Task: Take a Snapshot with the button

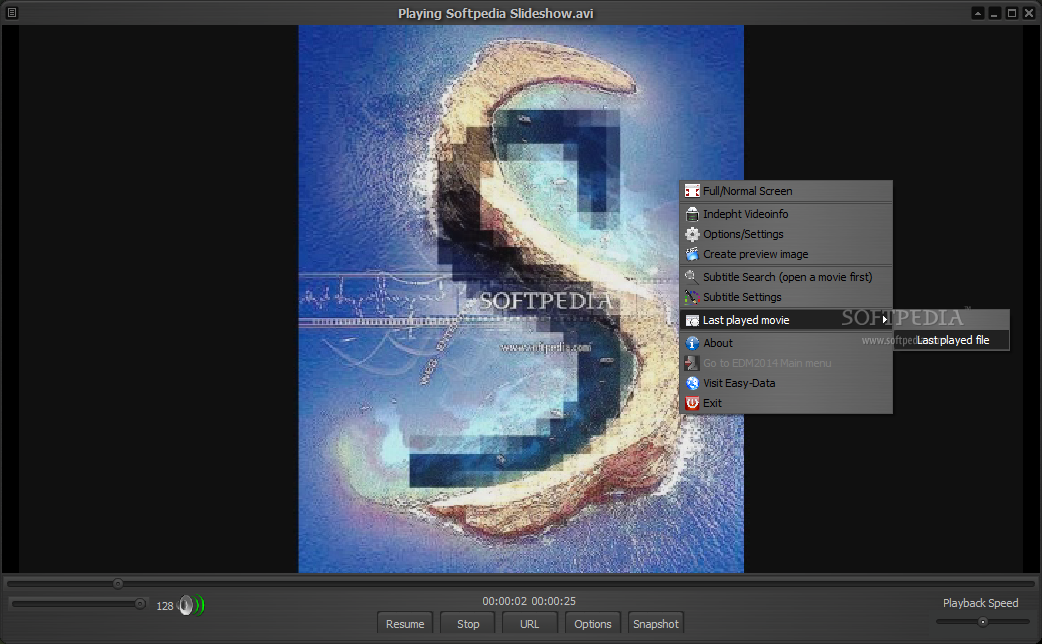Action: click(x=655, y=623)
